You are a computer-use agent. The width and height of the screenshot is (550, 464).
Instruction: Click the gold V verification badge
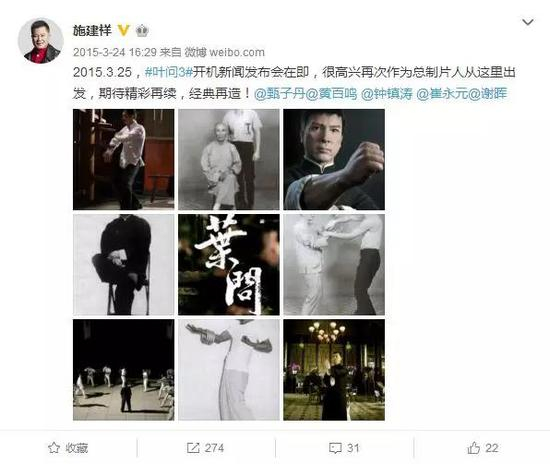(x=123, y=31)
